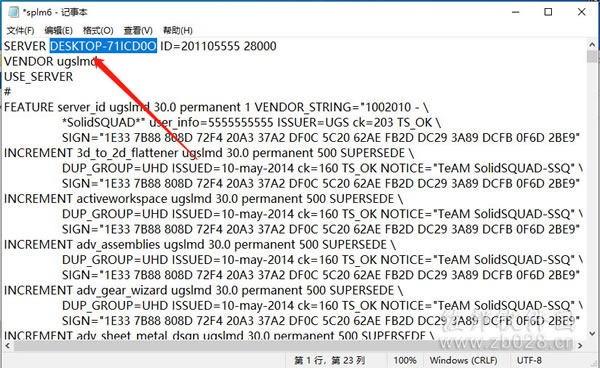Close the splm6 Notepad window
The width and height of the screenshot is (600, 368).
click(581, 12)
